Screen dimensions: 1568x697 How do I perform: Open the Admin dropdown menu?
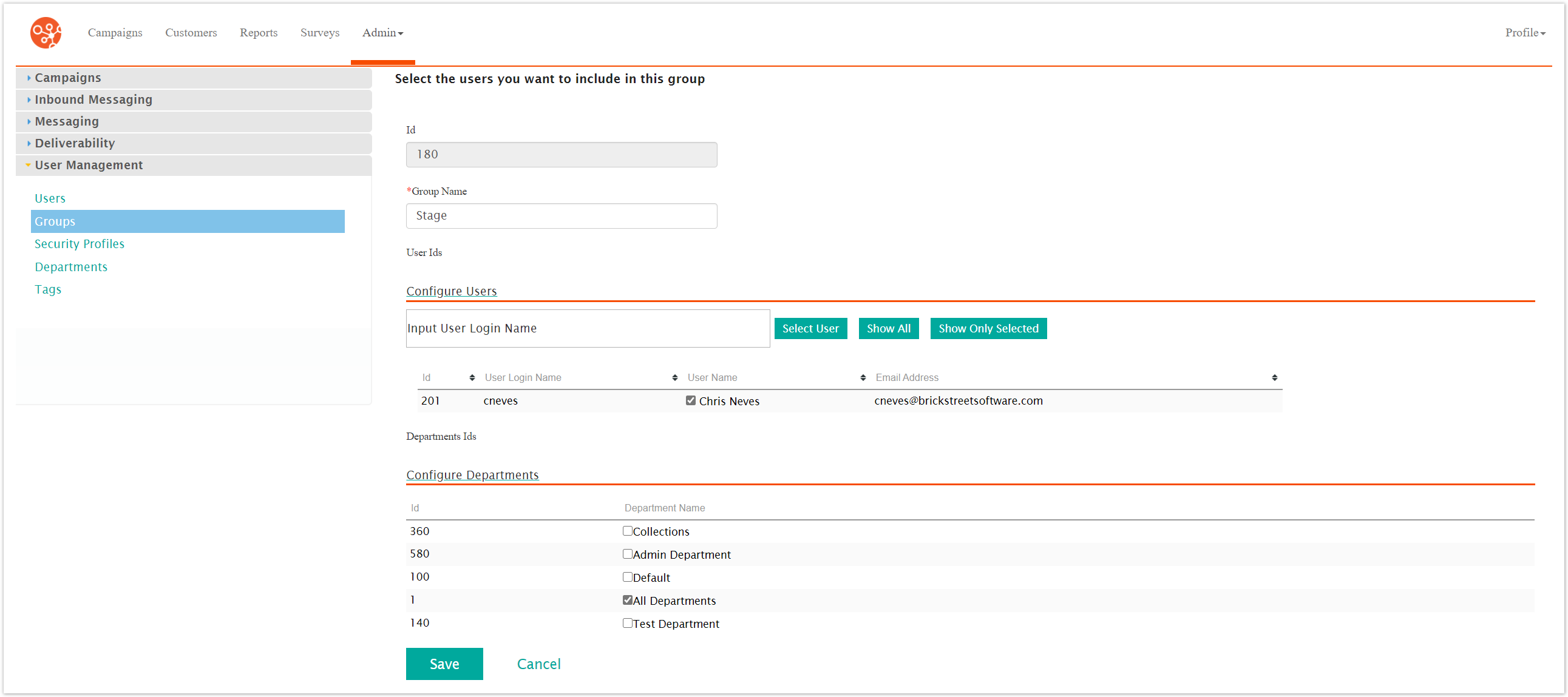(x=382, y=33)
